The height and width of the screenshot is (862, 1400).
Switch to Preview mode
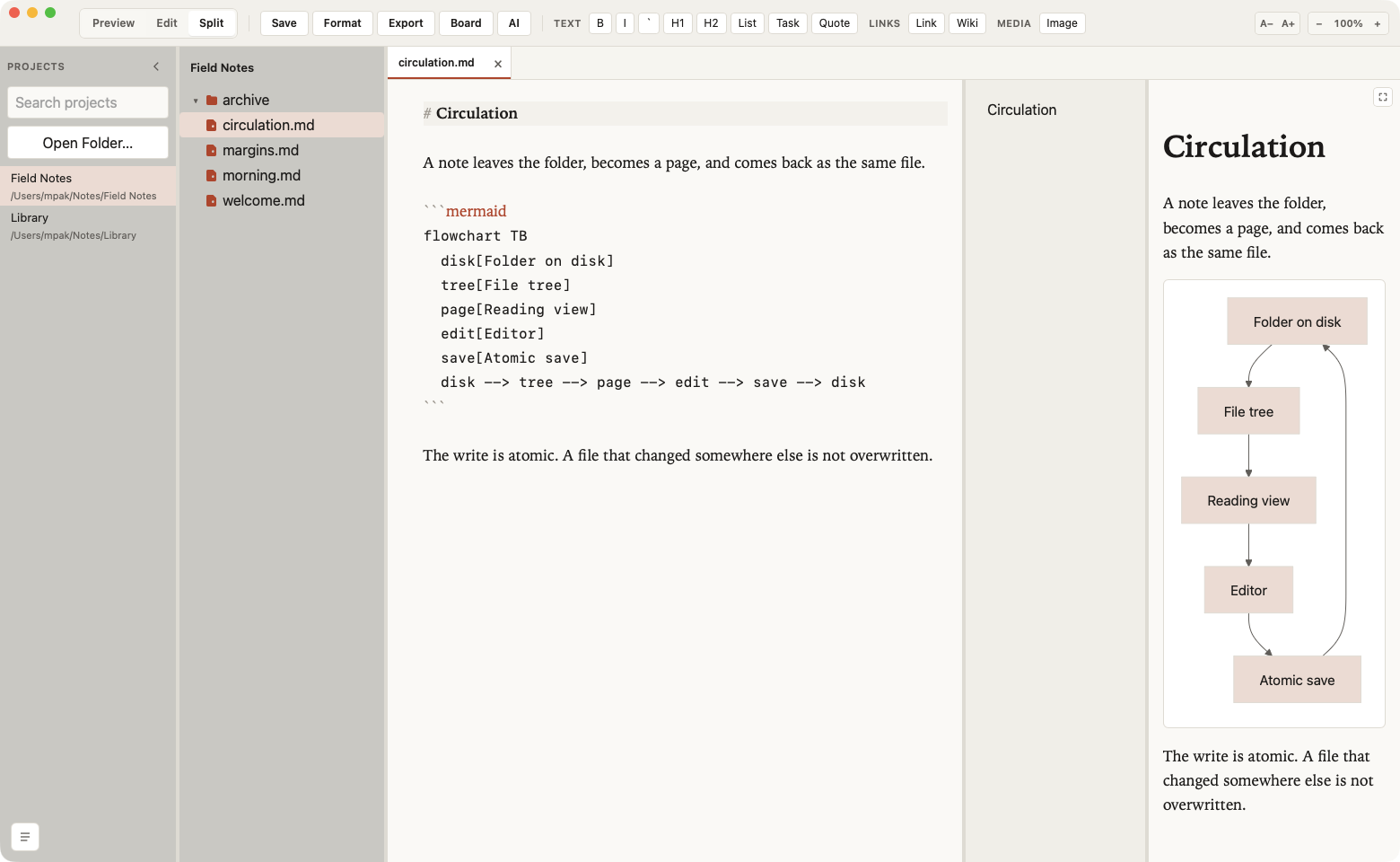(x=113, y=23)
